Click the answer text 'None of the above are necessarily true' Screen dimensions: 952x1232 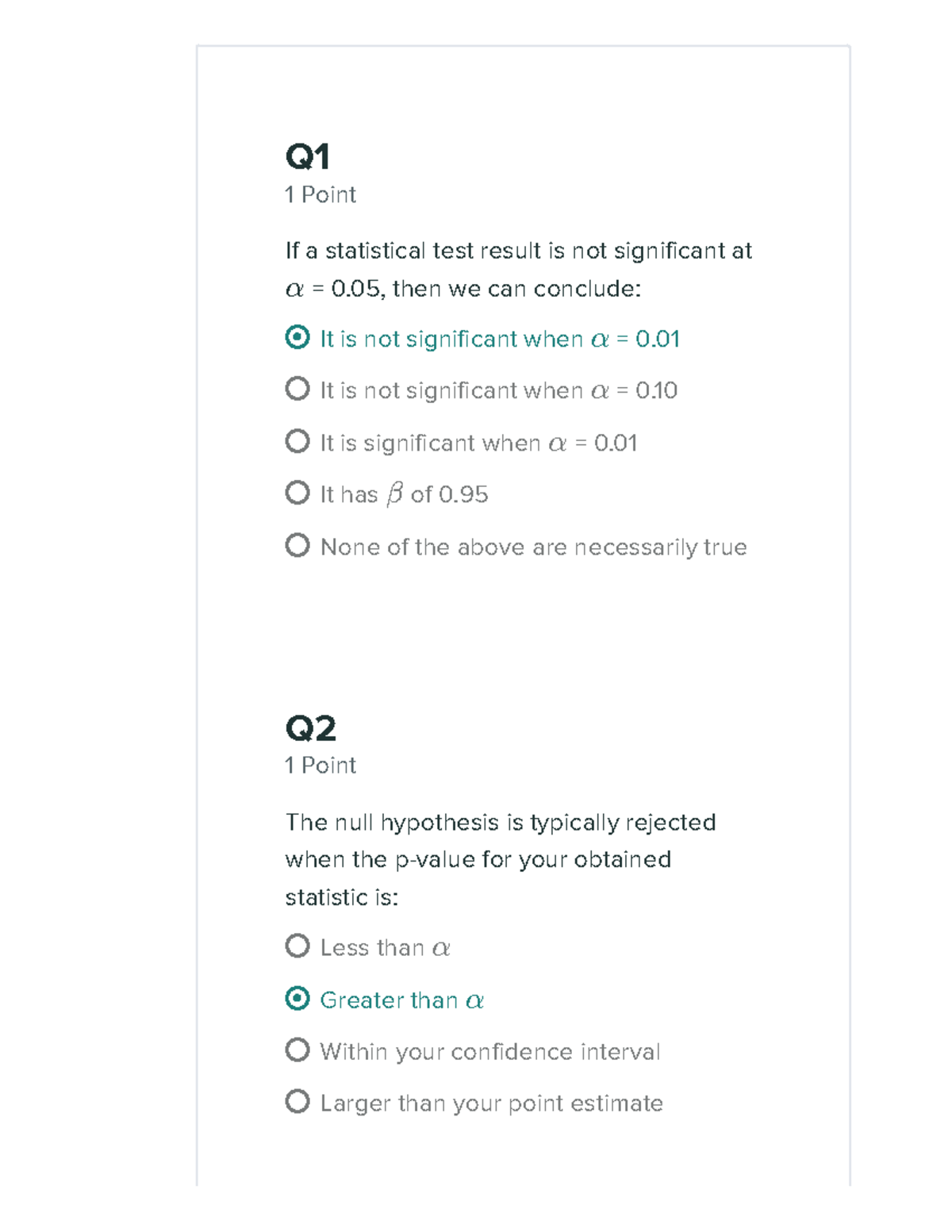tap(533, 547)
